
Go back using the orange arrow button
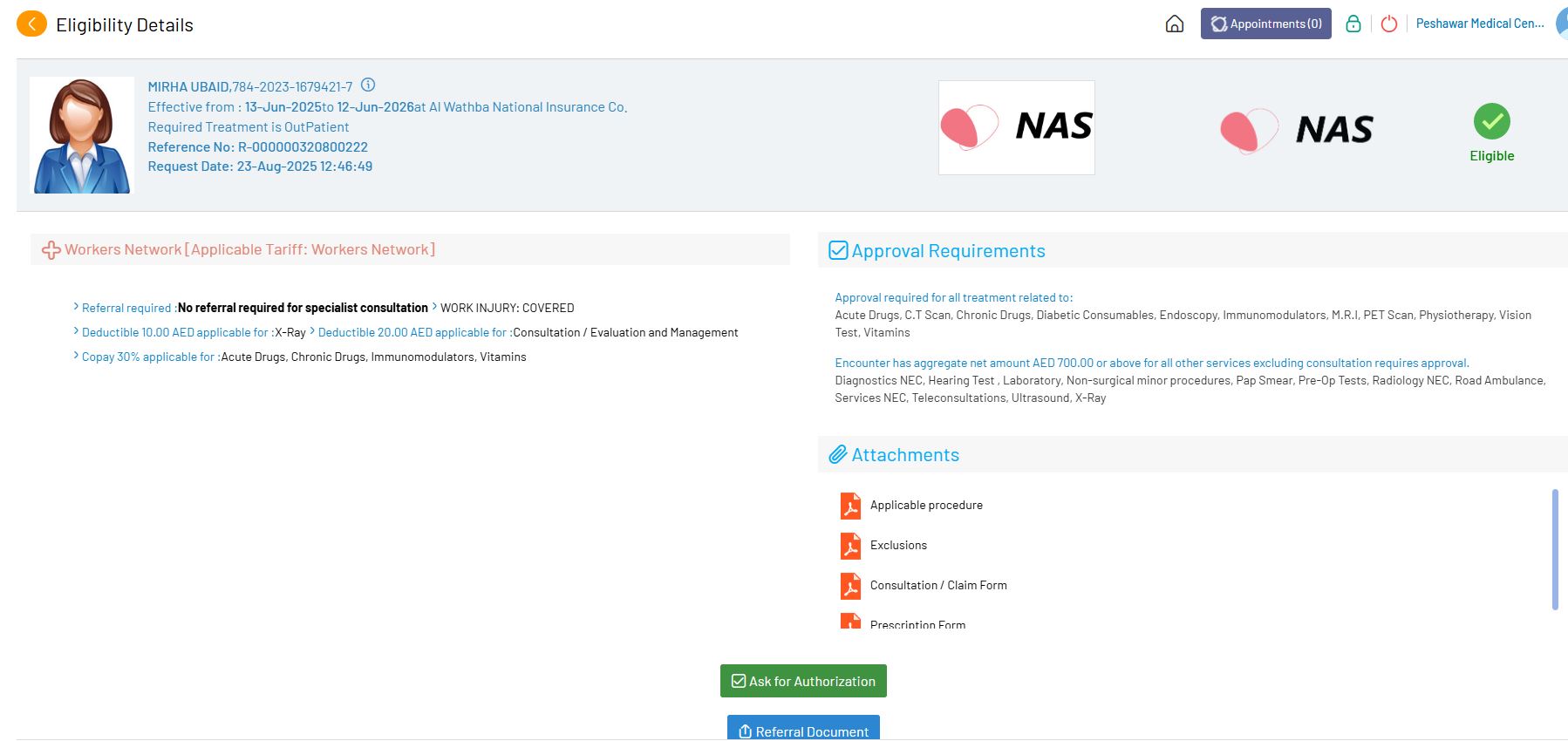click(31, 24)
